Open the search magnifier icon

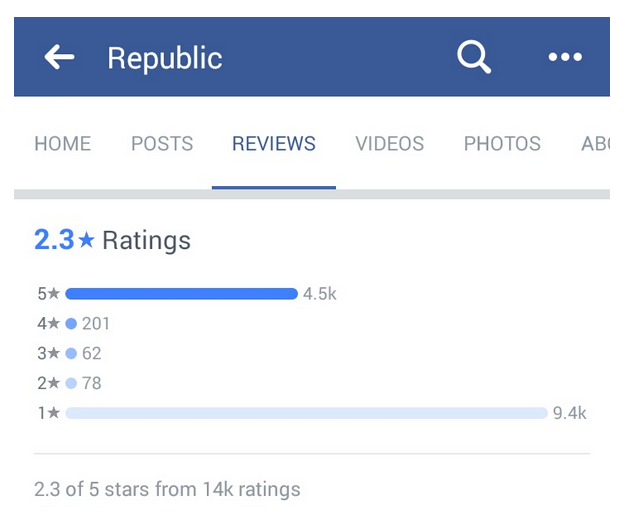tap(474, 57)
